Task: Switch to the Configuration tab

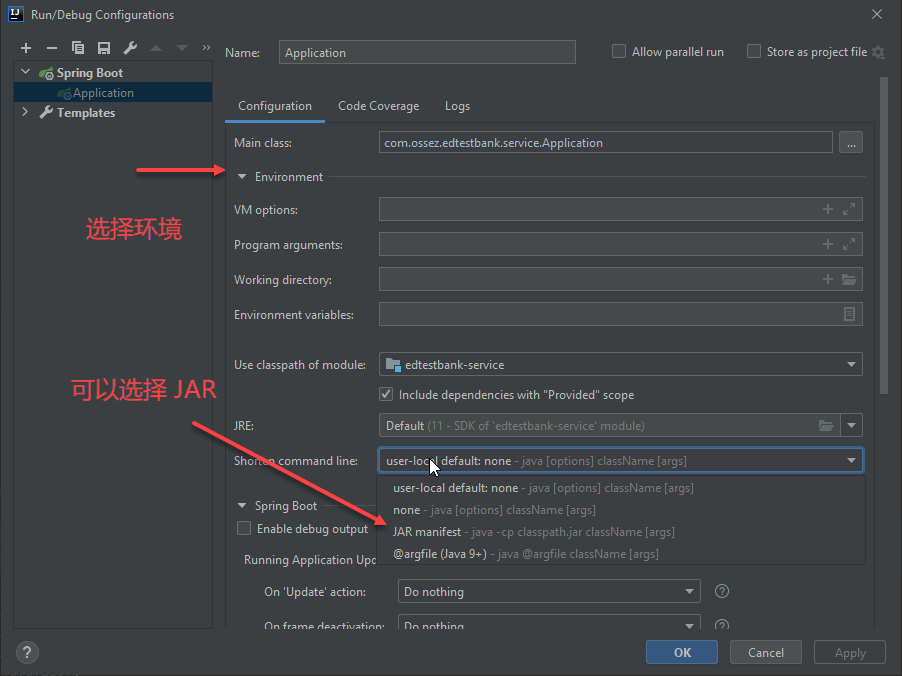Action: click(x=275, y=106)
